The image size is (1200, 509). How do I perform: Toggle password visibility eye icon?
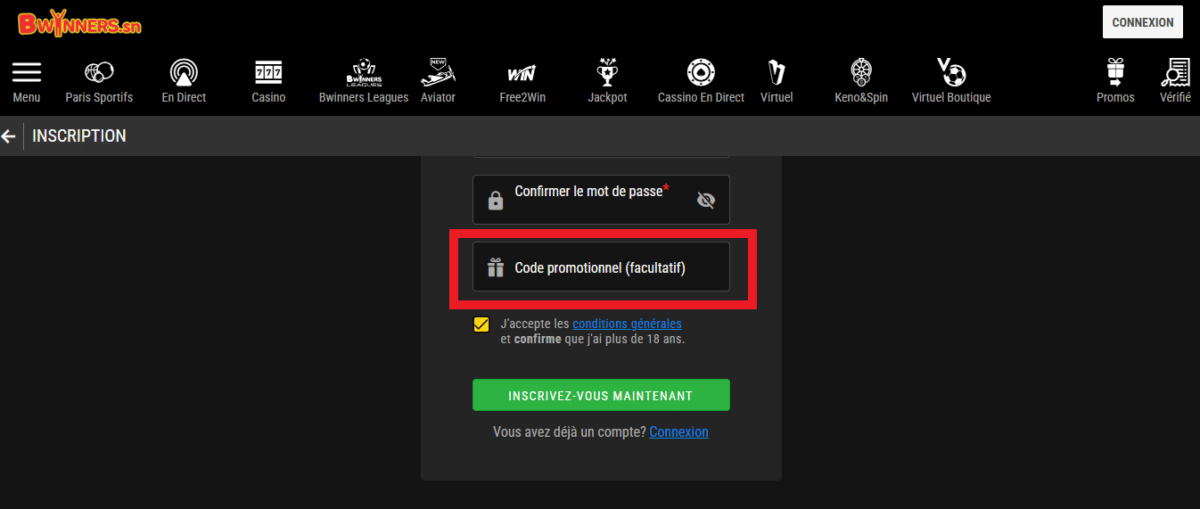pyautogui.click(x=706, y=200)
